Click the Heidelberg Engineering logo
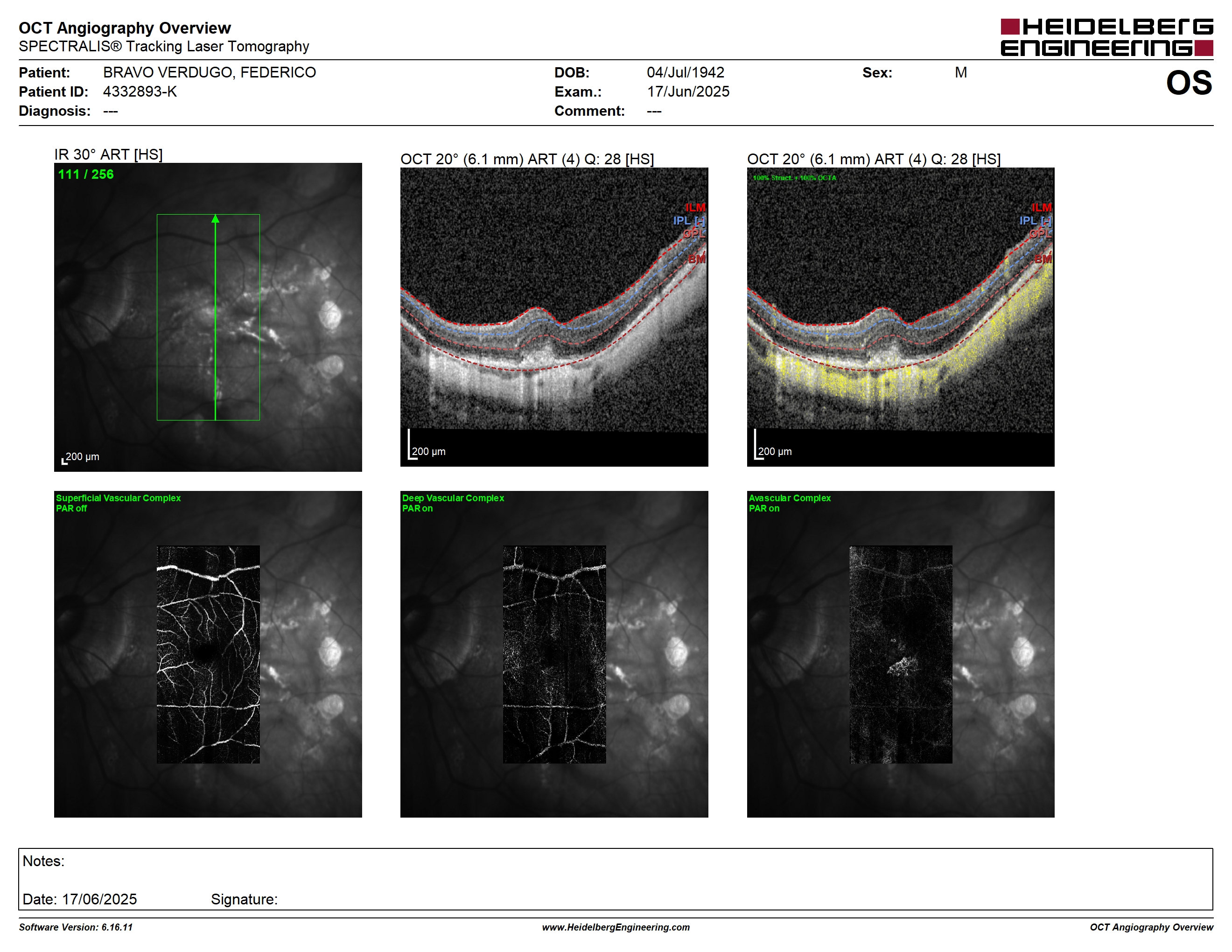The height and width of the screenshot is (952, 1232). tap(1106, 37)
